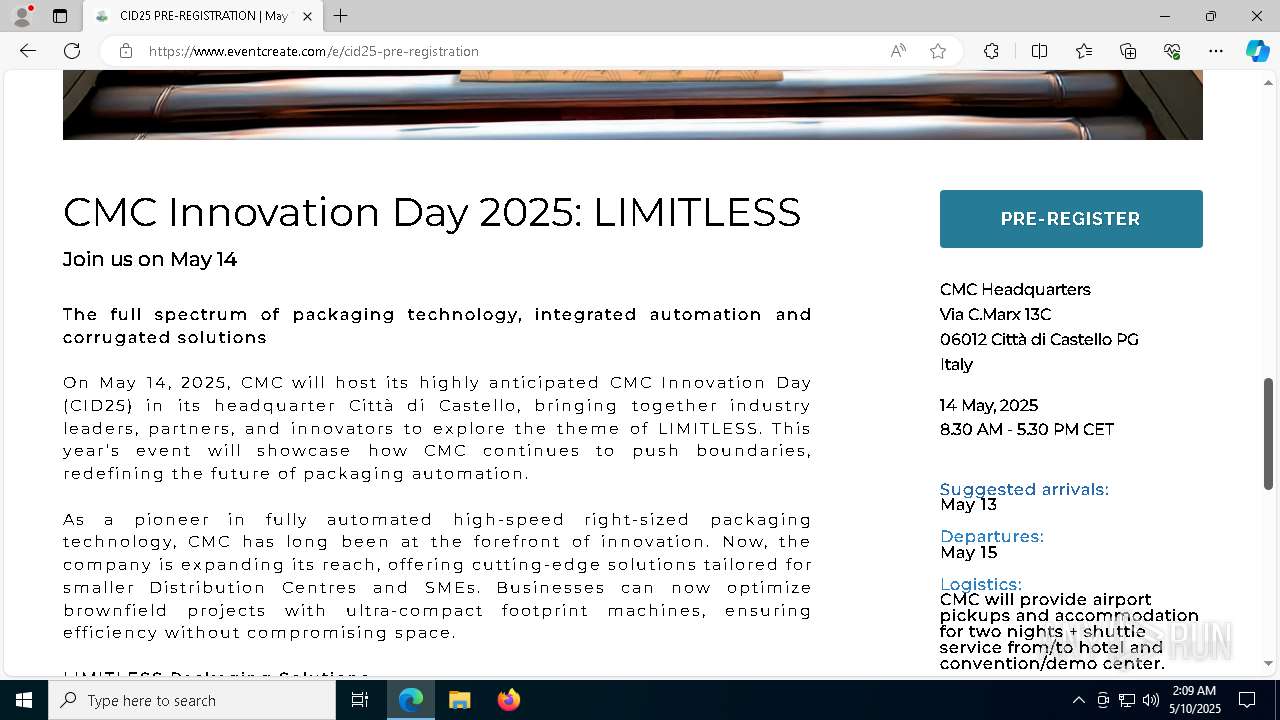The width and height of the screenshot is (1280, 720).
Task: View site information lock icon
Action: [x=126, y=51]
